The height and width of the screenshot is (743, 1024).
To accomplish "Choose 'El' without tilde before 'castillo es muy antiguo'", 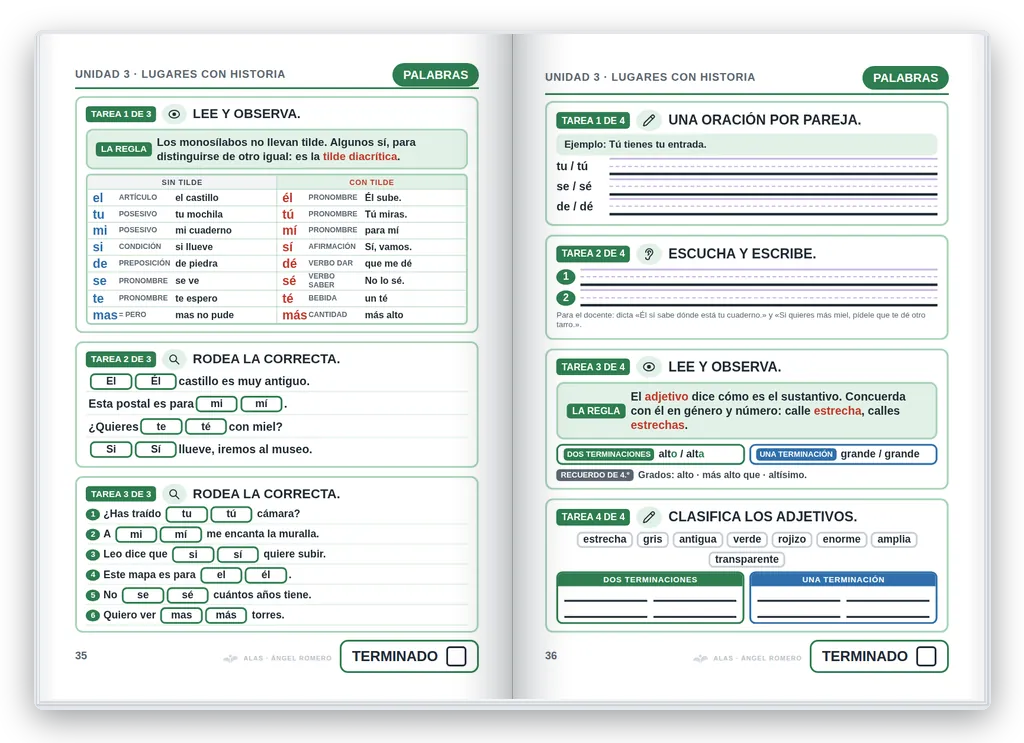I will (111, 381).
